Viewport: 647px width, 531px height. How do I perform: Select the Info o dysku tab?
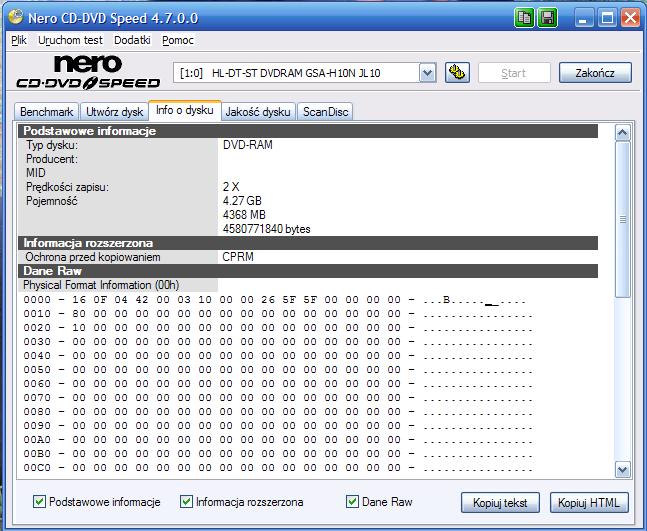tap(184, 110)
